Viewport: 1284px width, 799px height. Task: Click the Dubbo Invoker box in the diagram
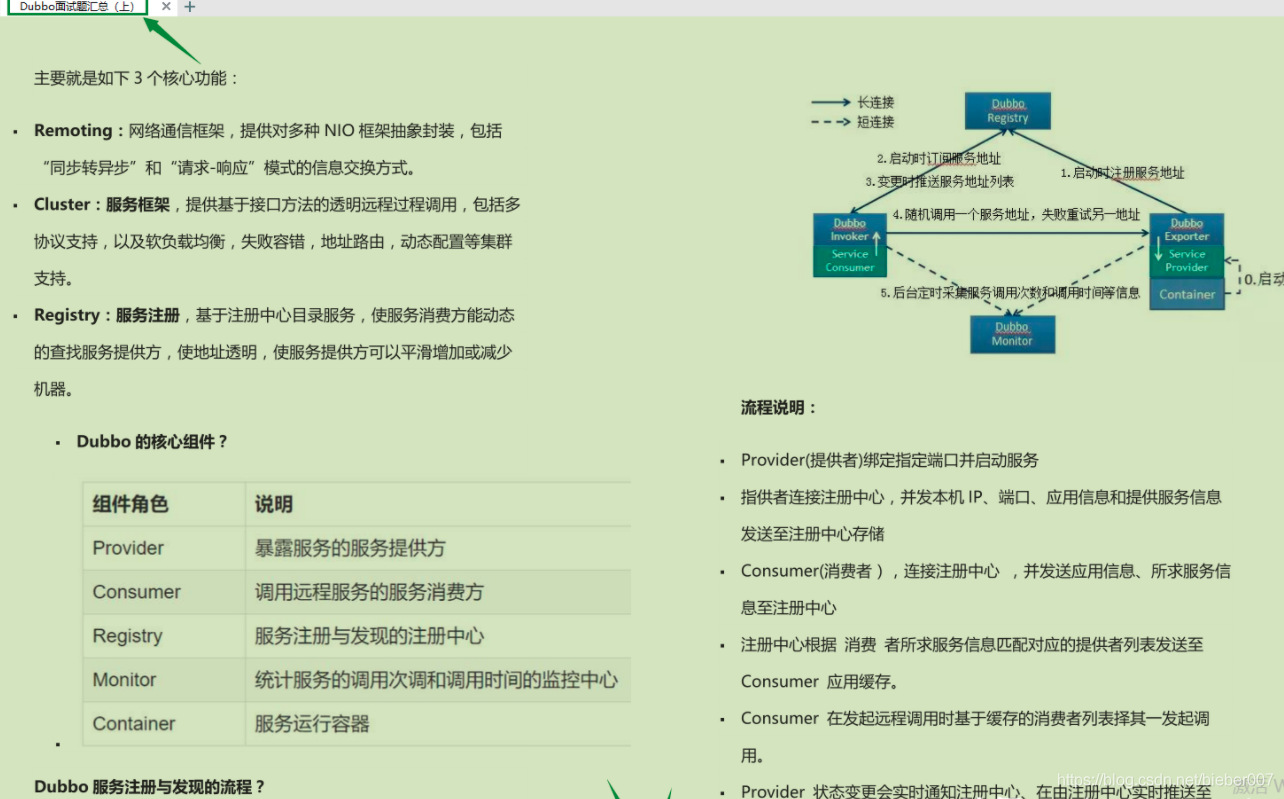point(850,230)
